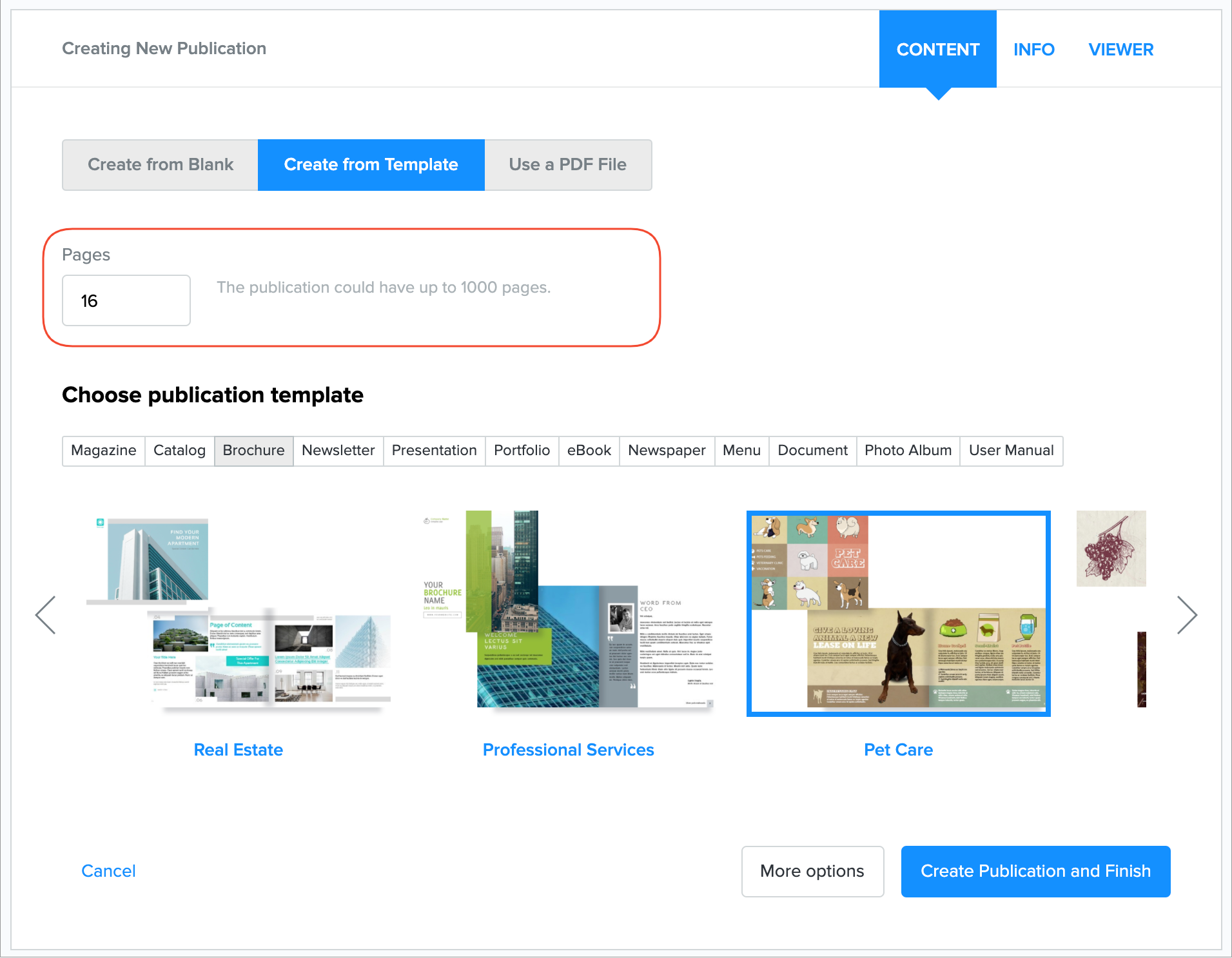Open the INFO tab
The height and width of the screenshot is (958, 1232).
coord(1033,50)
